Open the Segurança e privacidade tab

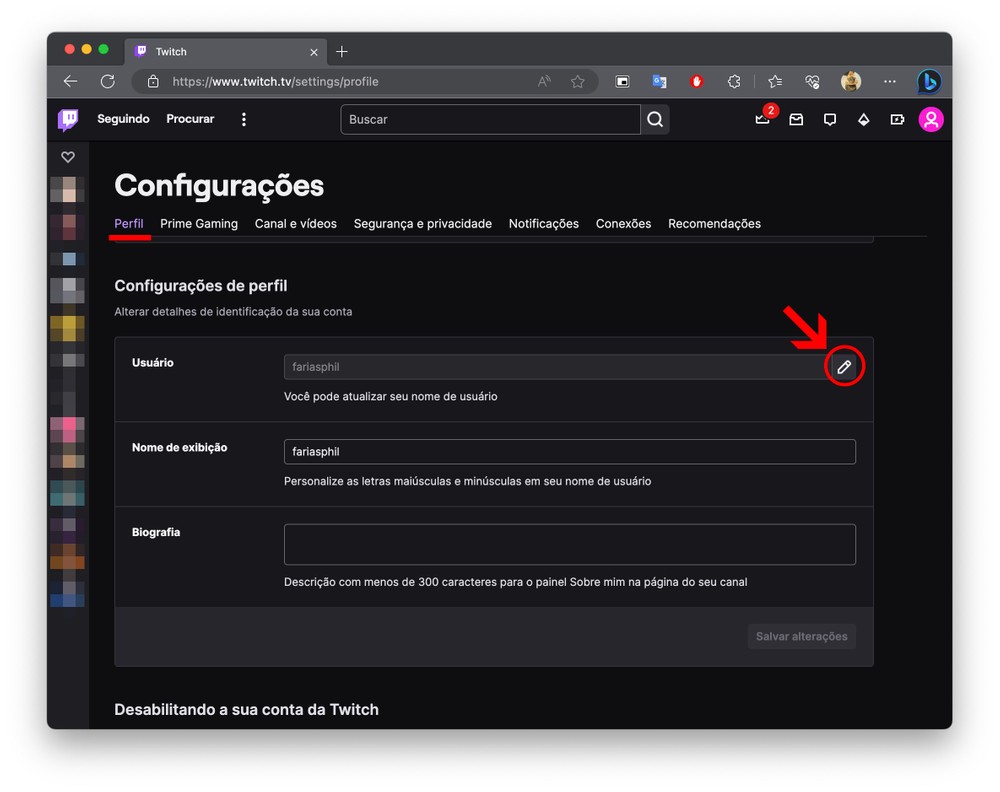(x=422, y=224)
